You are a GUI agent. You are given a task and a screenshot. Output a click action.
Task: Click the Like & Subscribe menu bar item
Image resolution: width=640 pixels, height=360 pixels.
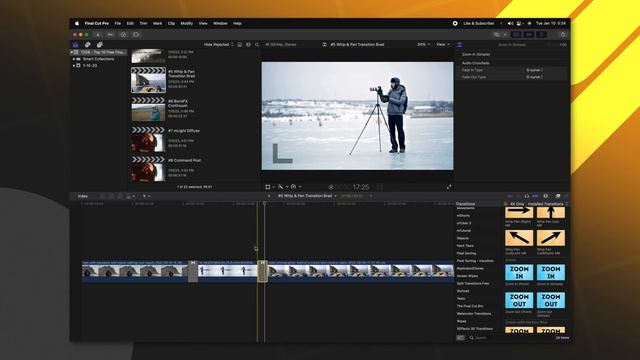[x=478, y=24]
